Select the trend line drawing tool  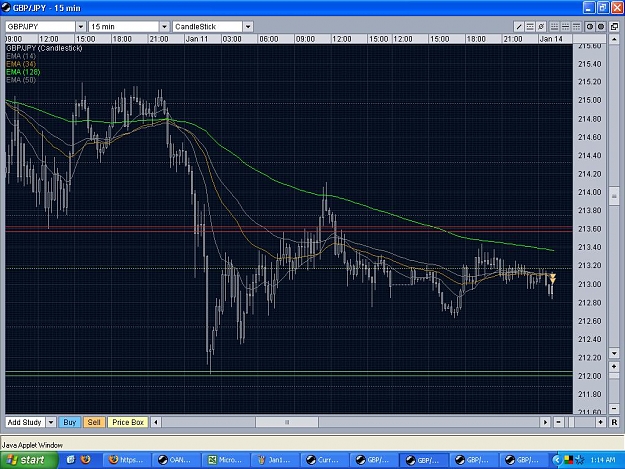coord(519,27)
